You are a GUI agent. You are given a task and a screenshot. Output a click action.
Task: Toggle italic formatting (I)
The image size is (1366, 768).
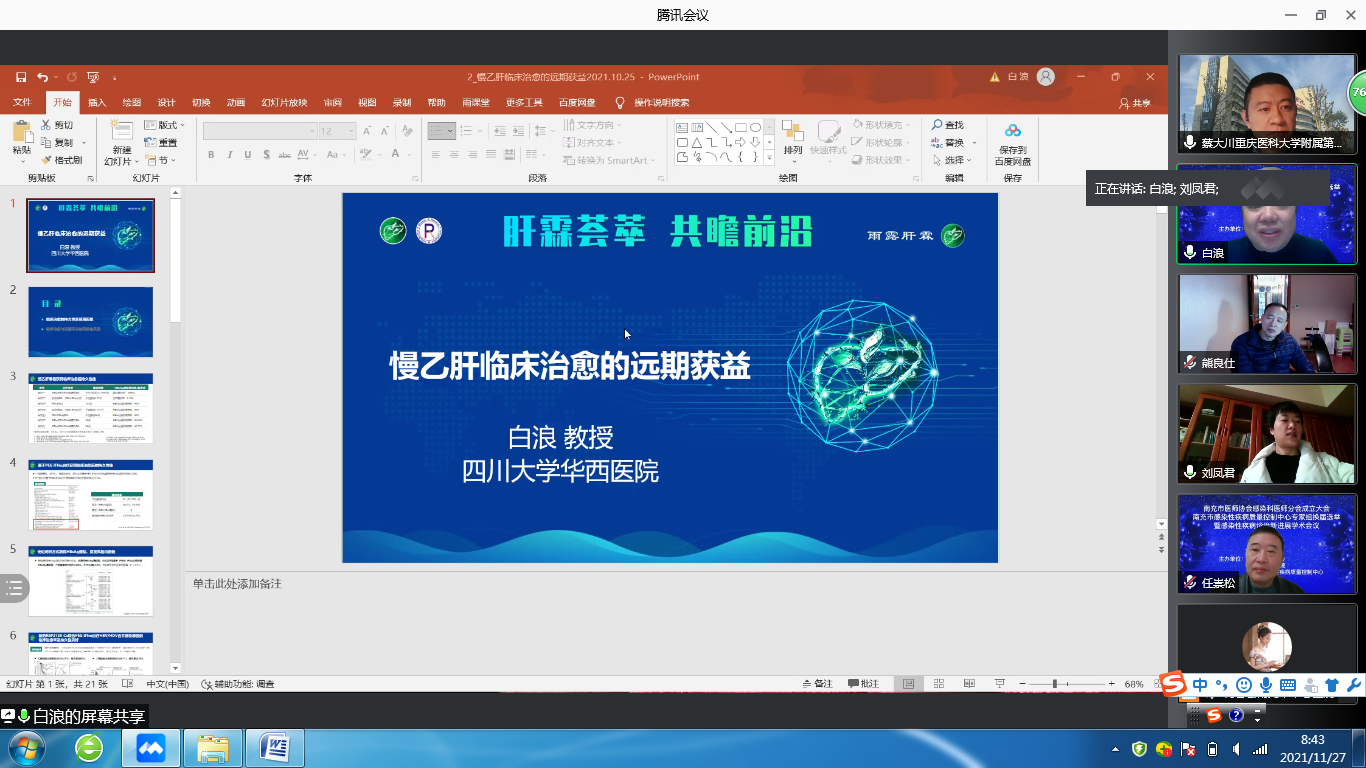point(230,155)
